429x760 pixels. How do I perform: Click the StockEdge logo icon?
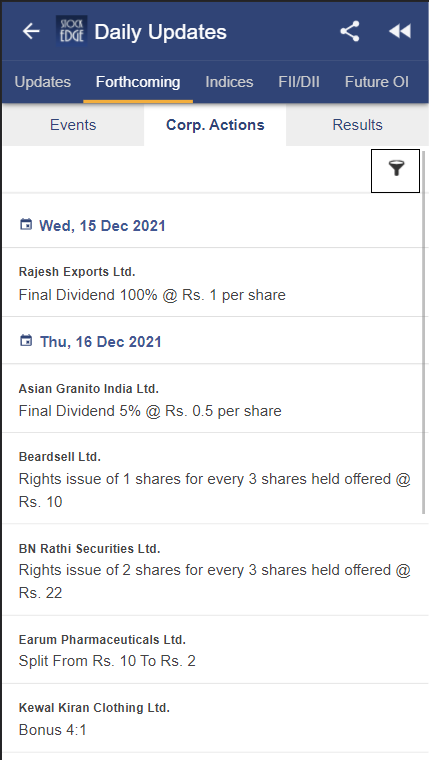pos(71,31)
